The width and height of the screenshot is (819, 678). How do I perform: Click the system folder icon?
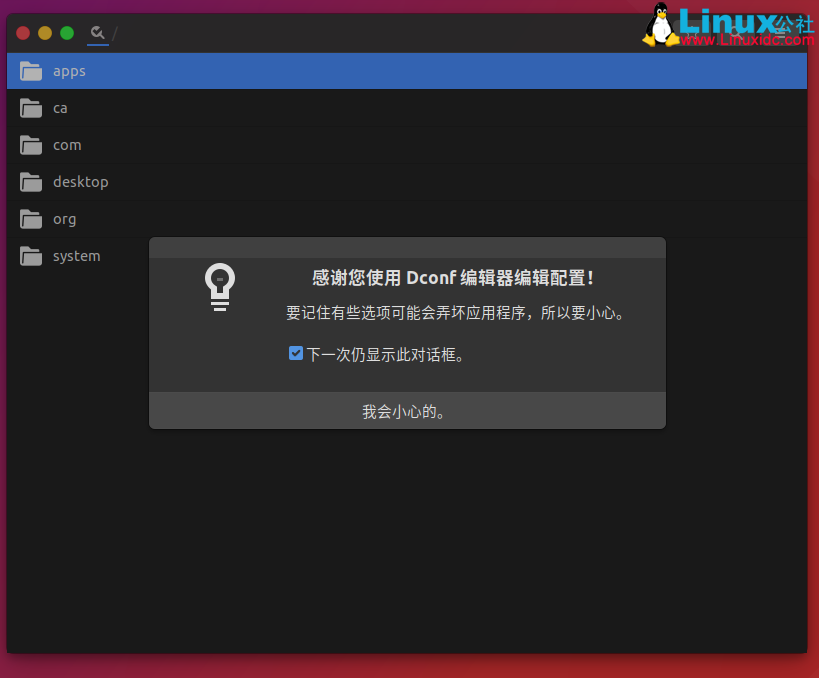[x=31, y=256]
